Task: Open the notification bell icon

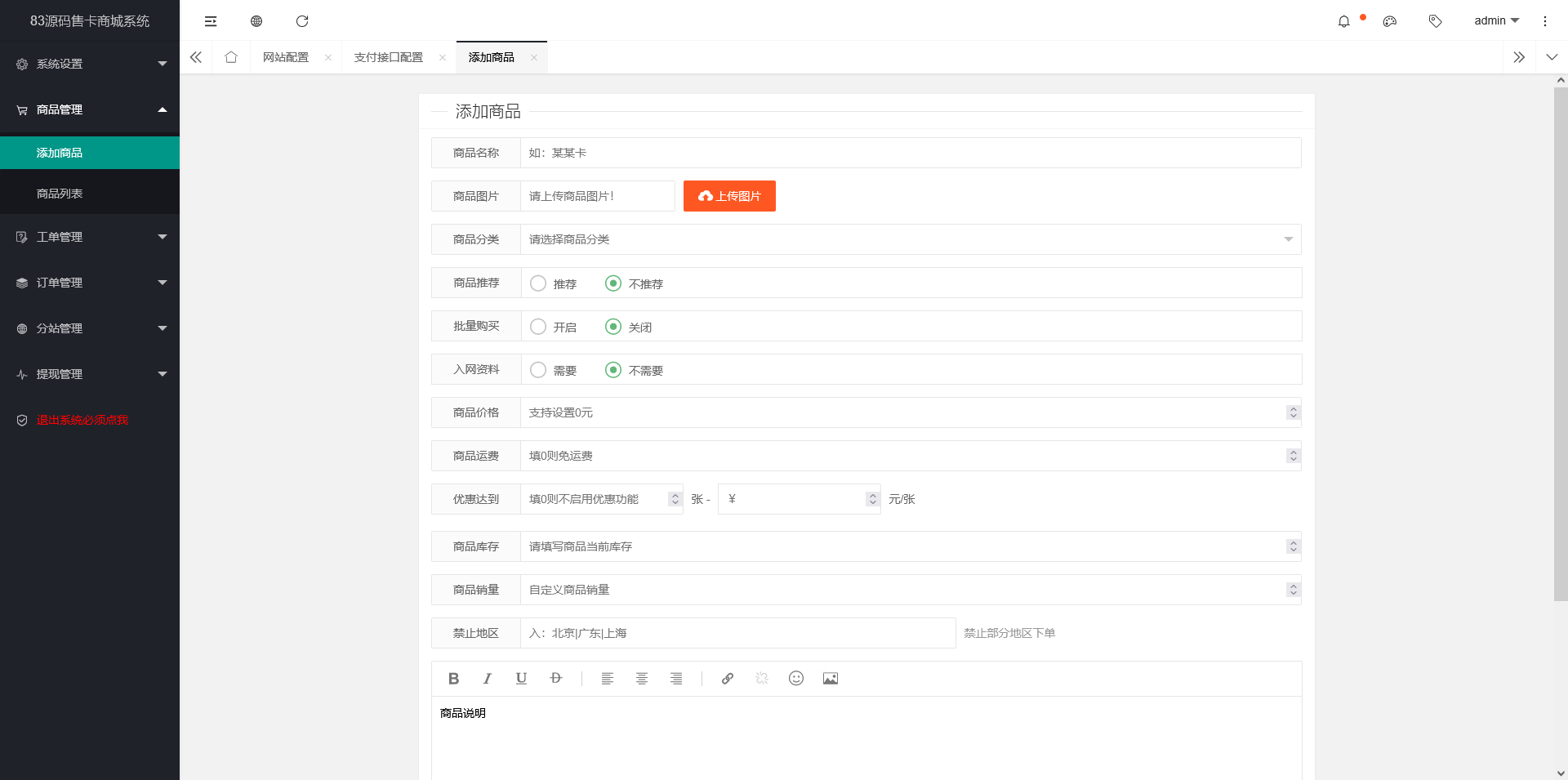Action: tap(1343, 21)
